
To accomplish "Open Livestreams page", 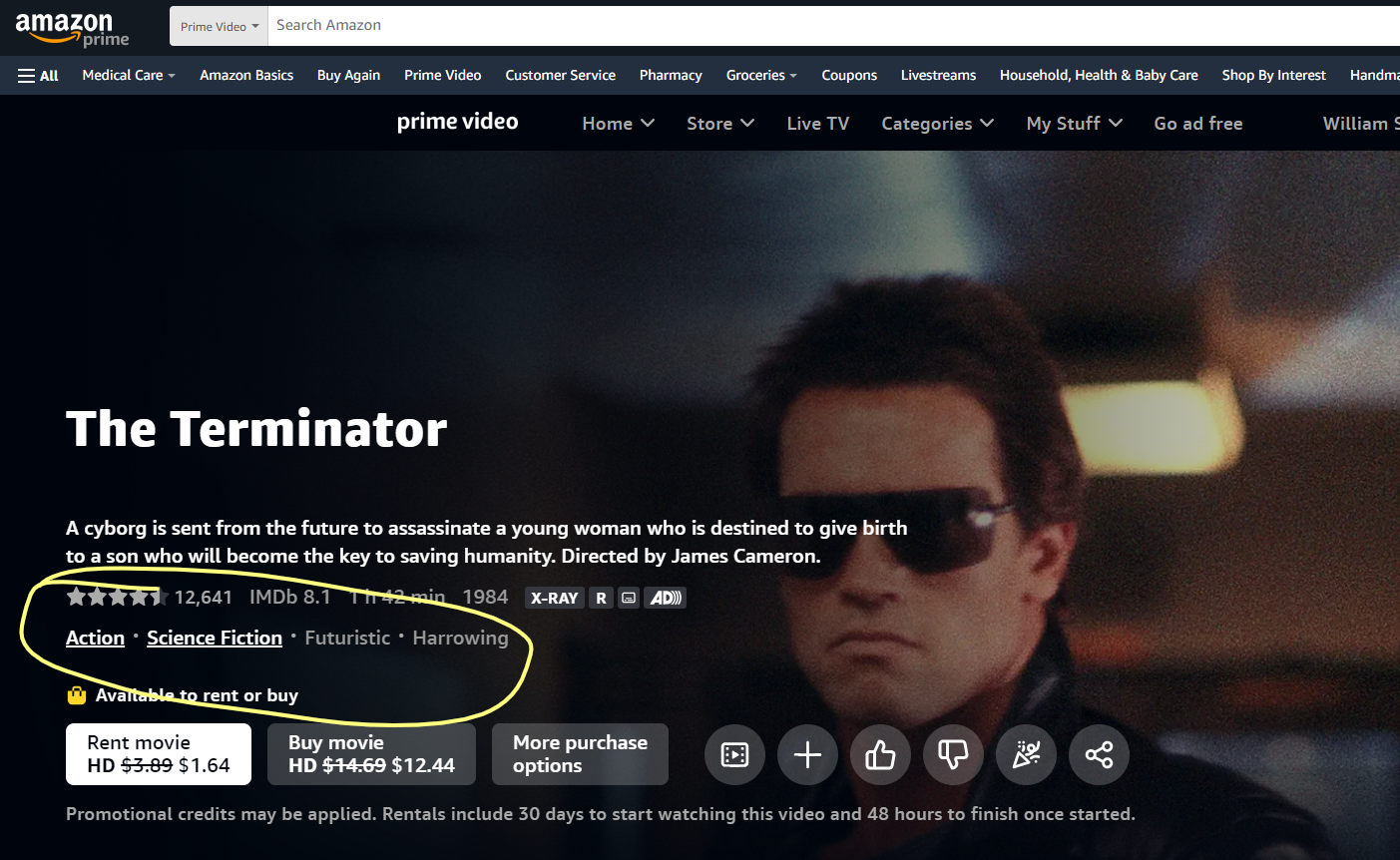I will (938, 76).
